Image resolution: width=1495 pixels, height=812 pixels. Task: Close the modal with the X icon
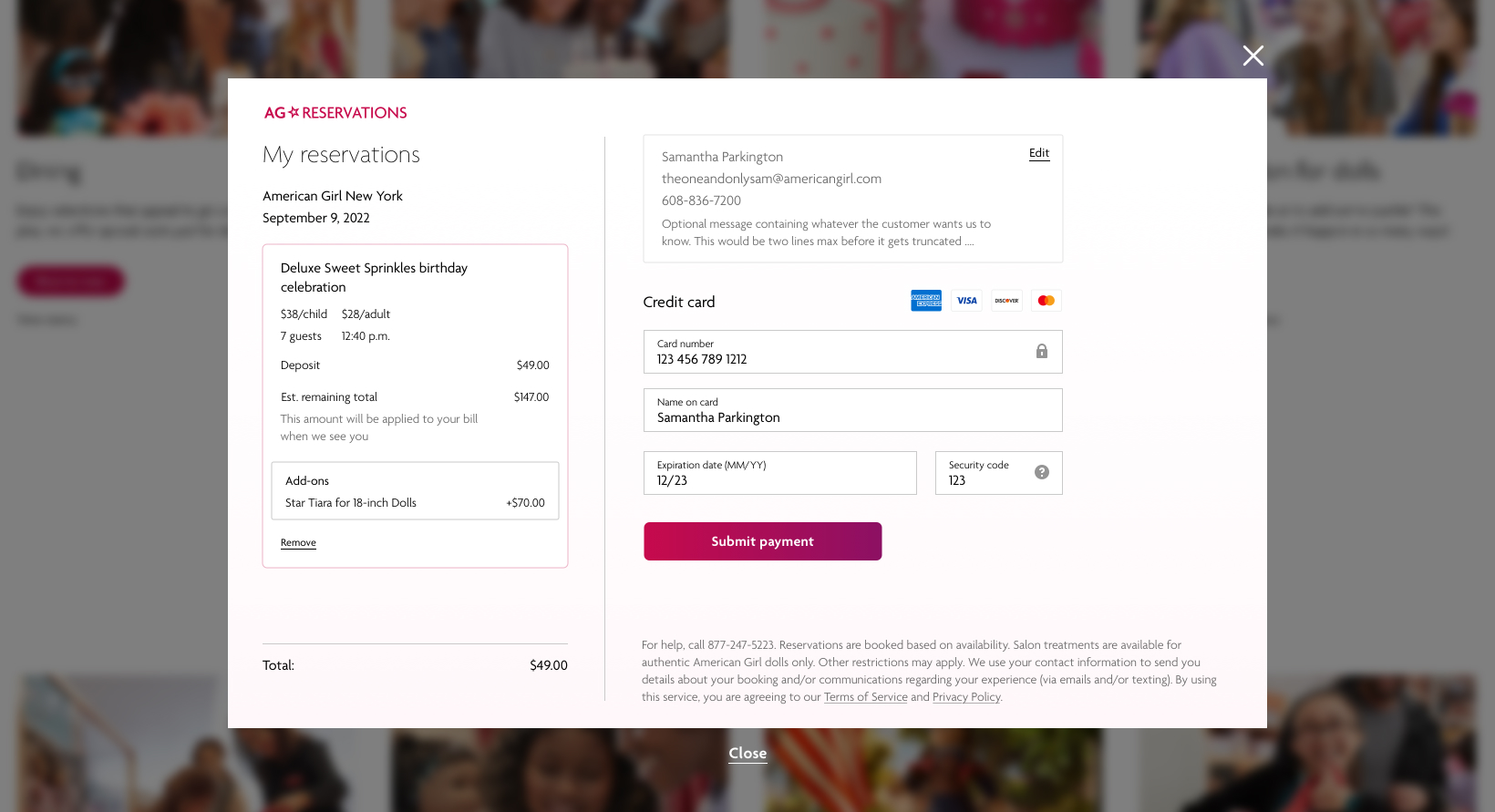[x=1253, y=56]
